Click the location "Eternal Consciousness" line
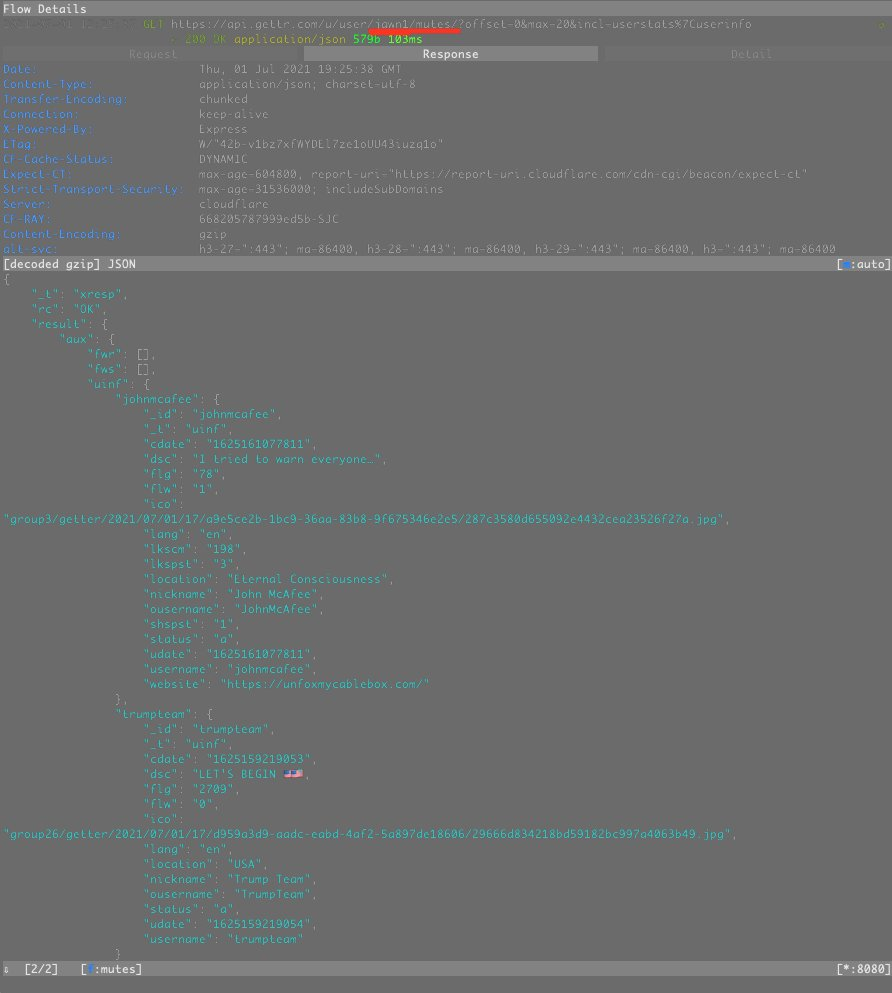Image resolution: width=892 pixels, height=993 pixels. (268, 579)
